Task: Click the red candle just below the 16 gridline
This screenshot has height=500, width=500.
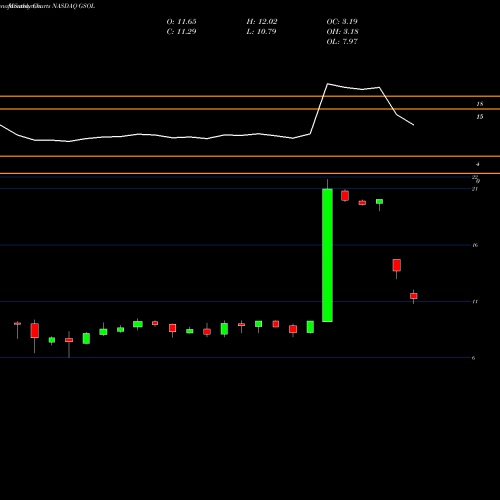Action: 397,265
